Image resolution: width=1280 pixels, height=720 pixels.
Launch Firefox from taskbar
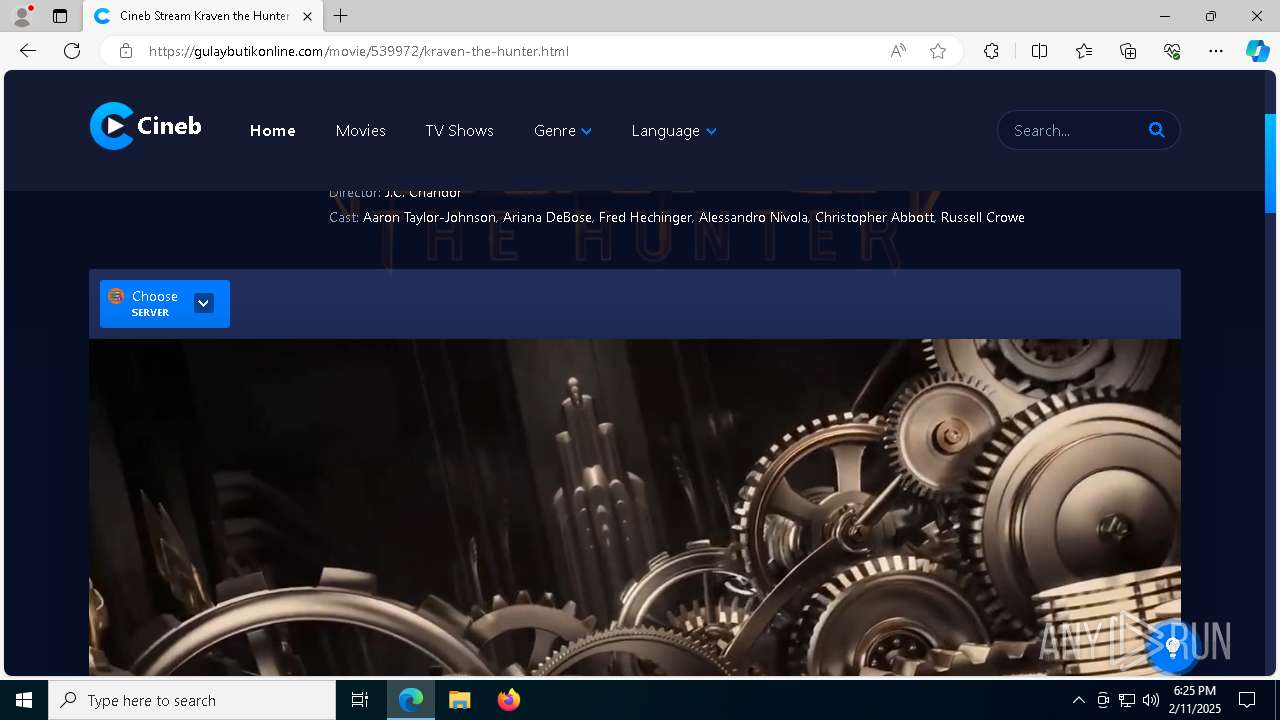tap(508, 700)
